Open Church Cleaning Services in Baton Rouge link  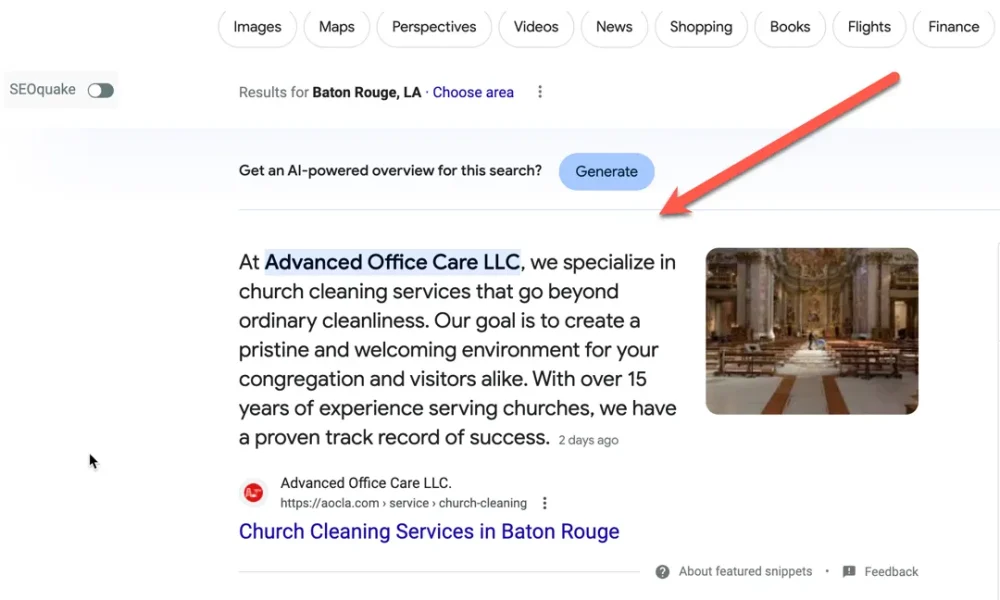(429, 531)
